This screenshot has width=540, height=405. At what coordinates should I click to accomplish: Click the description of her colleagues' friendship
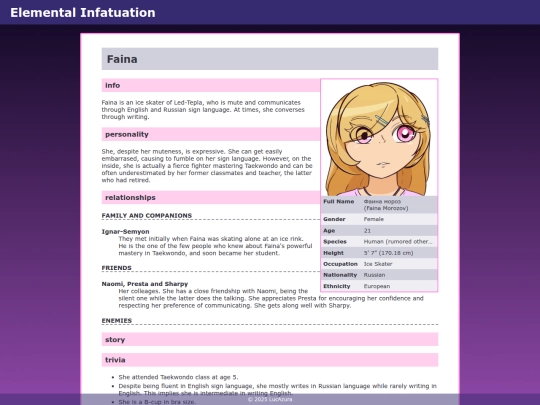pos(271,298)
